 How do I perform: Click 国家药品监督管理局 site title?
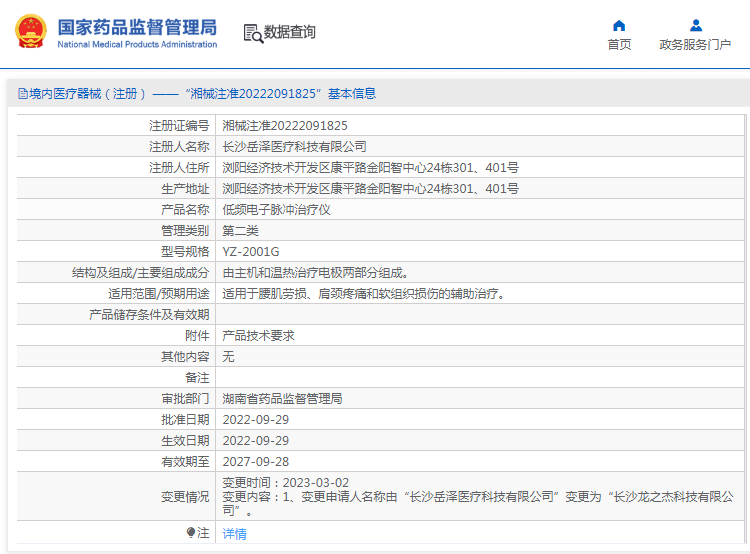[137, 27]
